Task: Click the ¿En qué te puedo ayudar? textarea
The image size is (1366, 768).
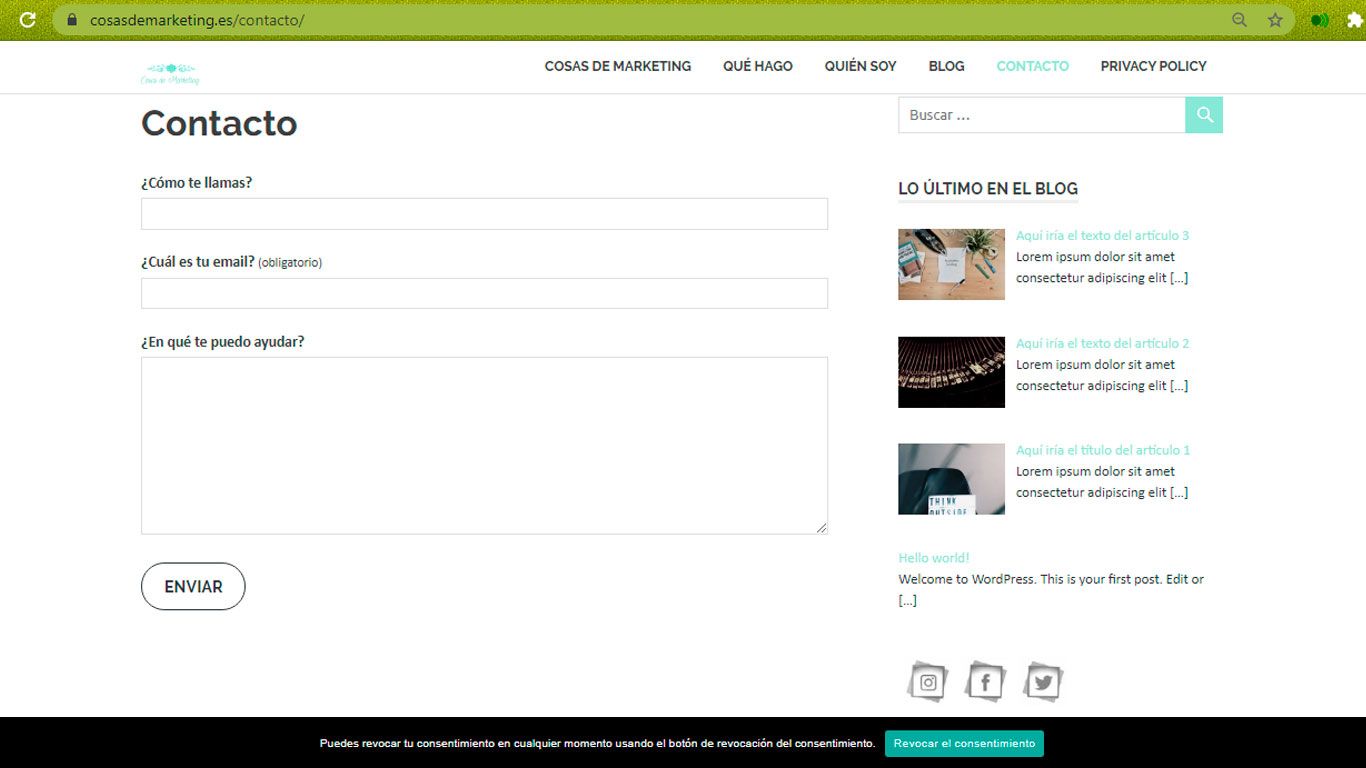Action: (x=484, y=445)
